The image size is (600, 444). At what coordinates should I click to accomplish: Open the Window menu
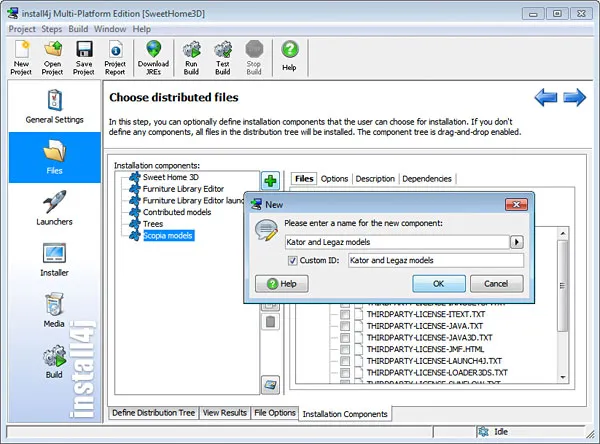(110, 29)
